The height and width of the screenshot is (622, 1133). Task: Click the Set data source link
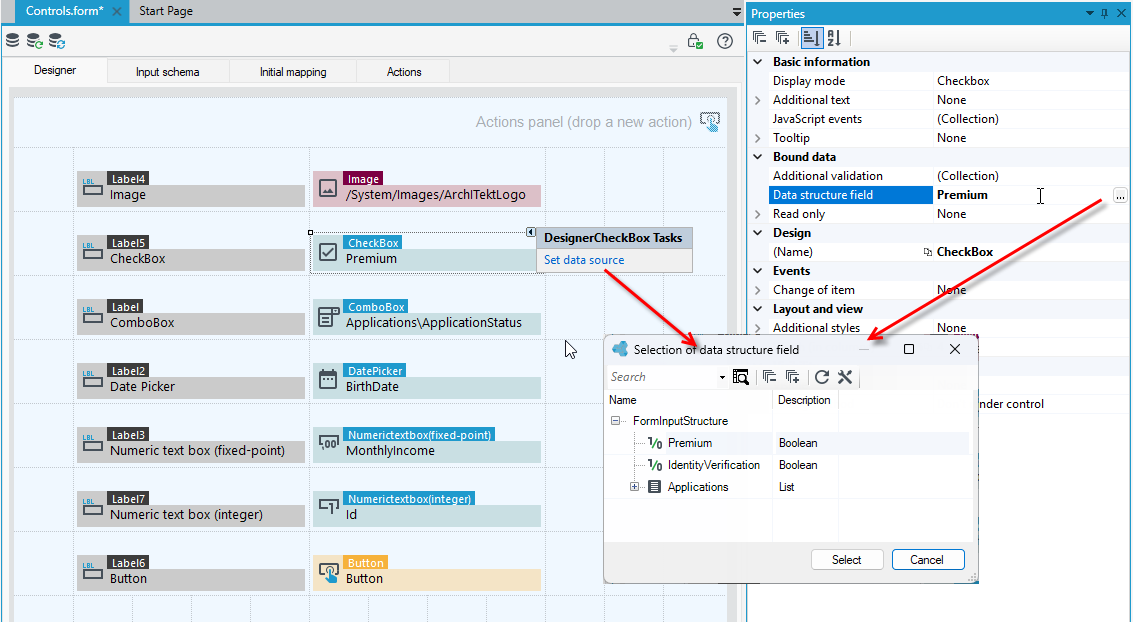[x=584, y=259]
